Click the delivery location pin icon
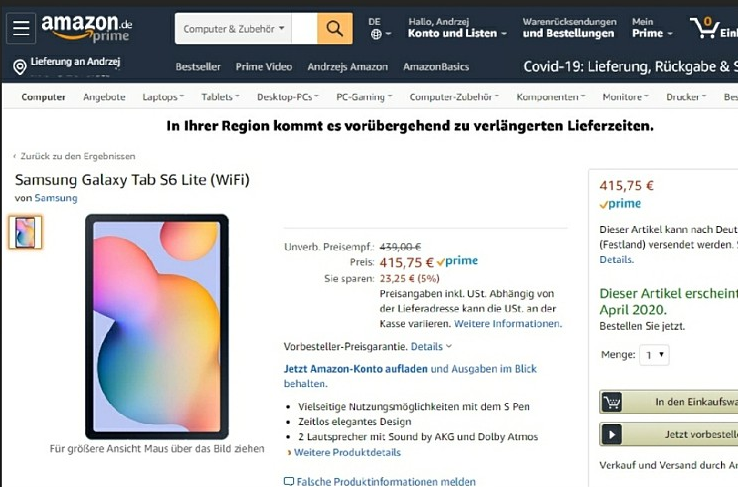This screenshot has width=745, height=487. (20, 67)
